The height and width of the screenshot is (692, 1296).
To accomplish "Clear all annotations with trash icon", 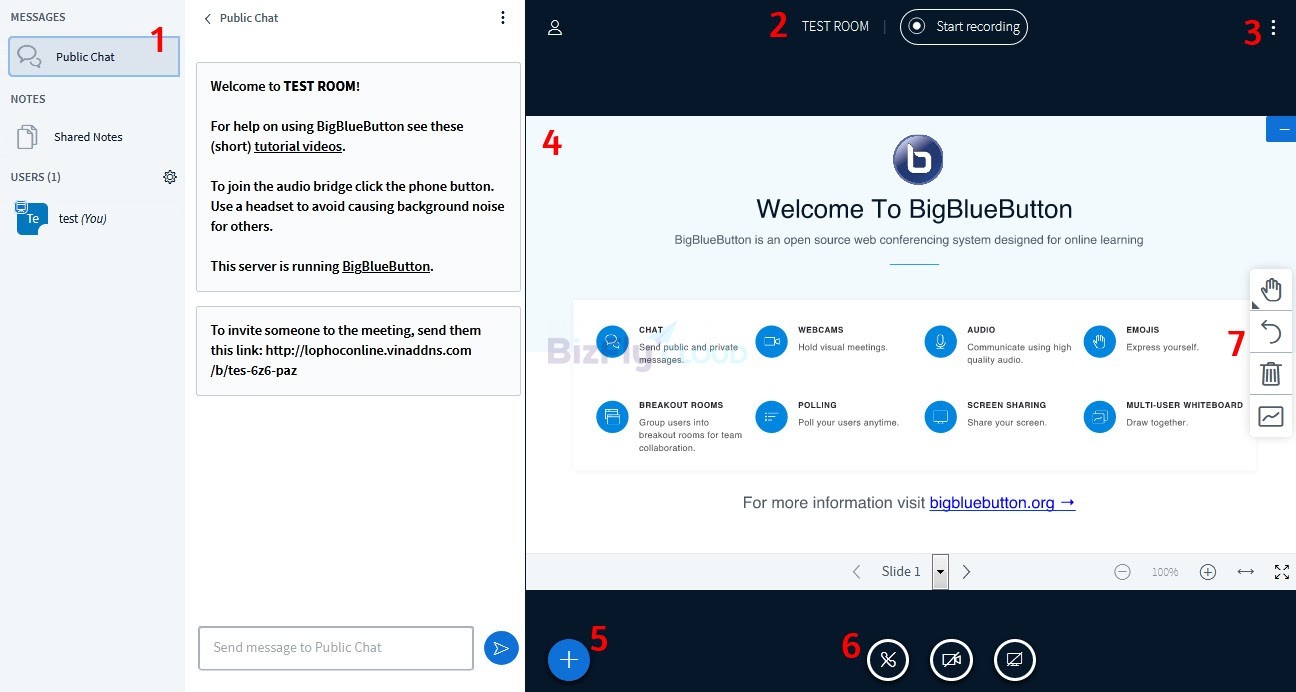I will coord(1271,374).
